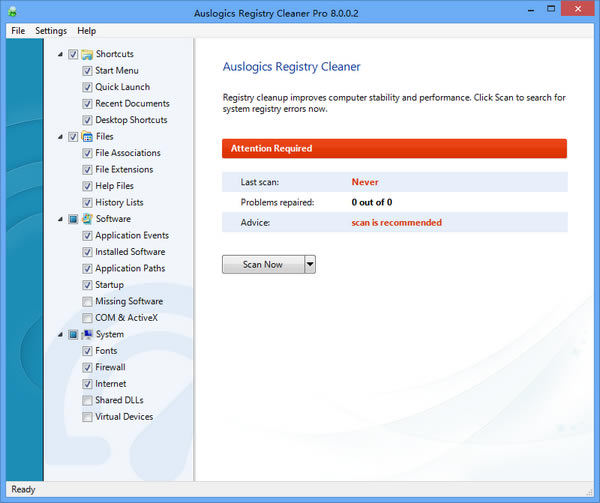The height and width of the screenshot is (503, 600).
Task: Select the Virtual Devices tree item
Action: 124,416
